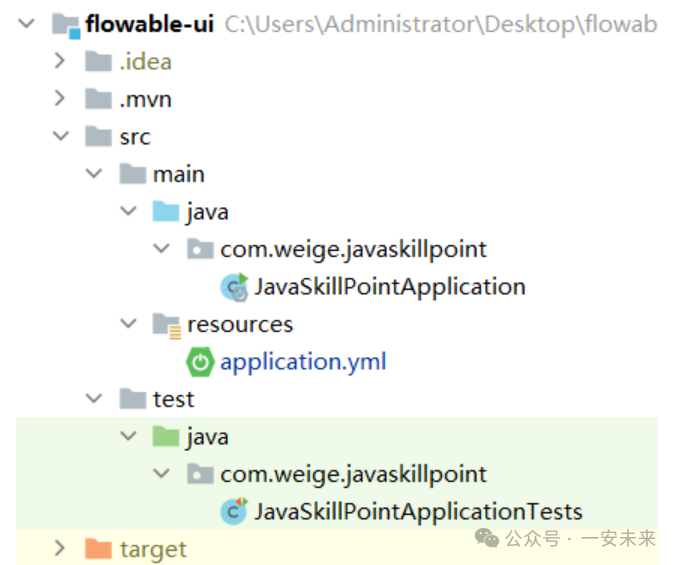Expand the .idea folder

tap(60, 62)
